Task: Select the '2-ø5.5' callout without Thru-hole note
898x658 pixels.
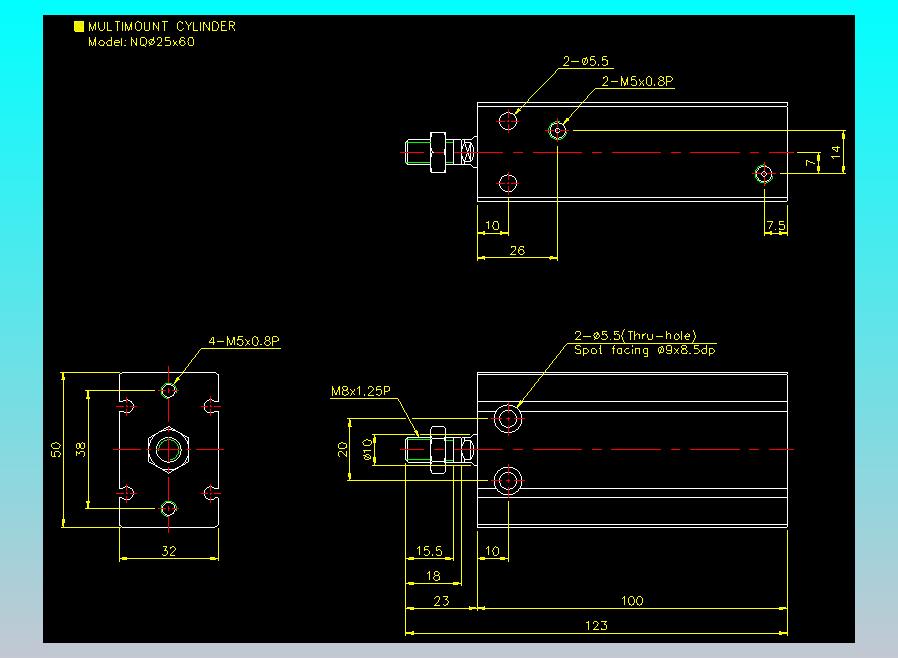Action: tap(585, 61)
